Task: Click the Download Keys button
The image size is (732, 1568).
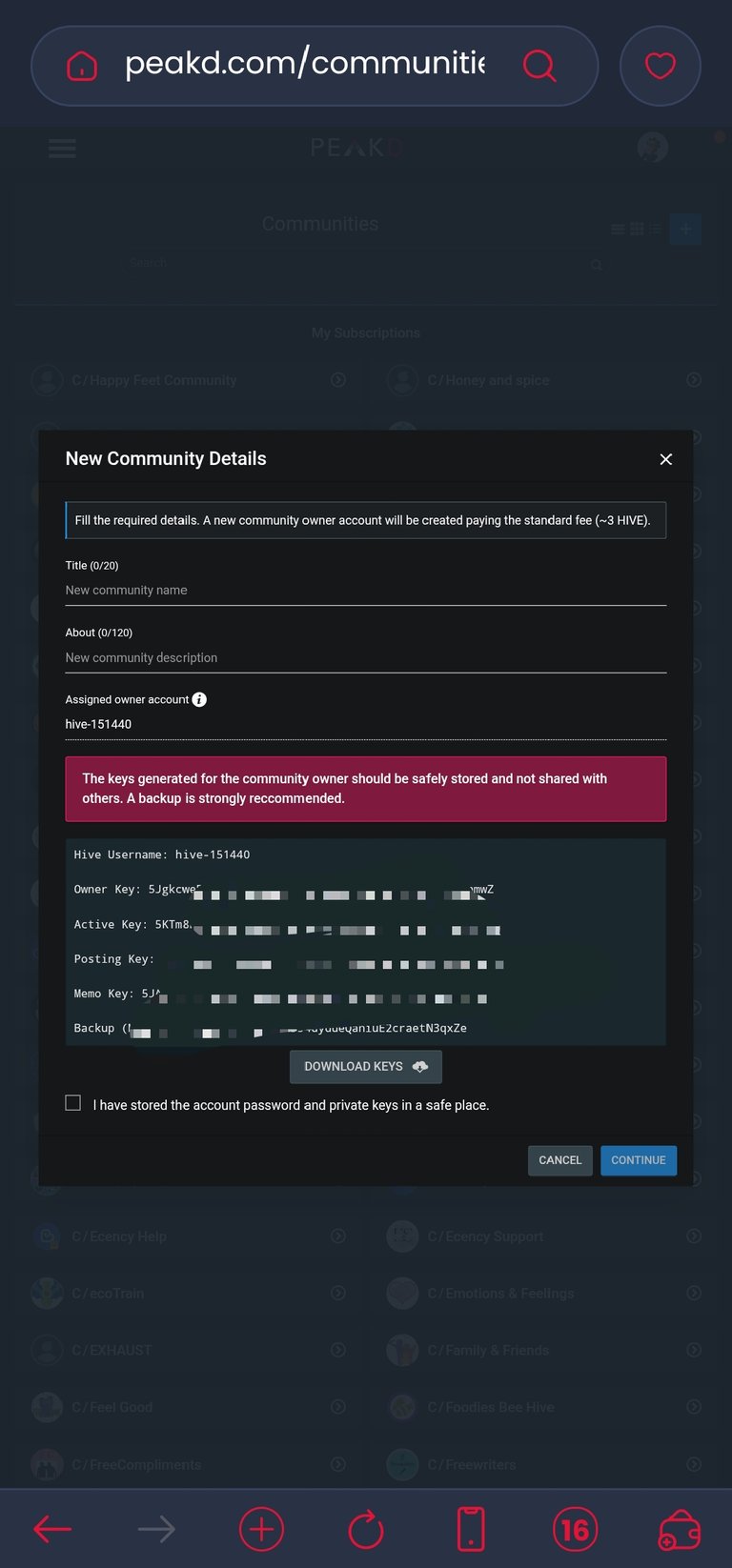Action: pos(366,1067)
